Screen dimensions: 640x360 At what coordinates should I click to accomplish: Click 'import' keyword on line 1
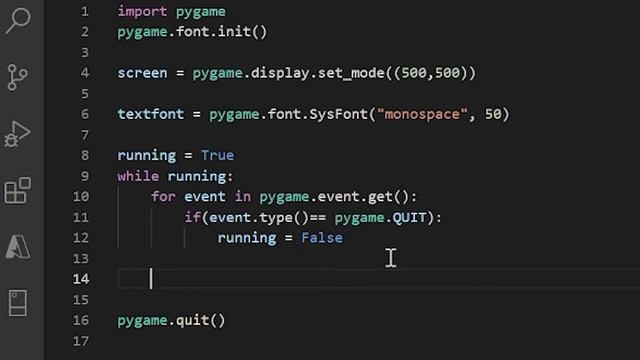click(142, 11)
